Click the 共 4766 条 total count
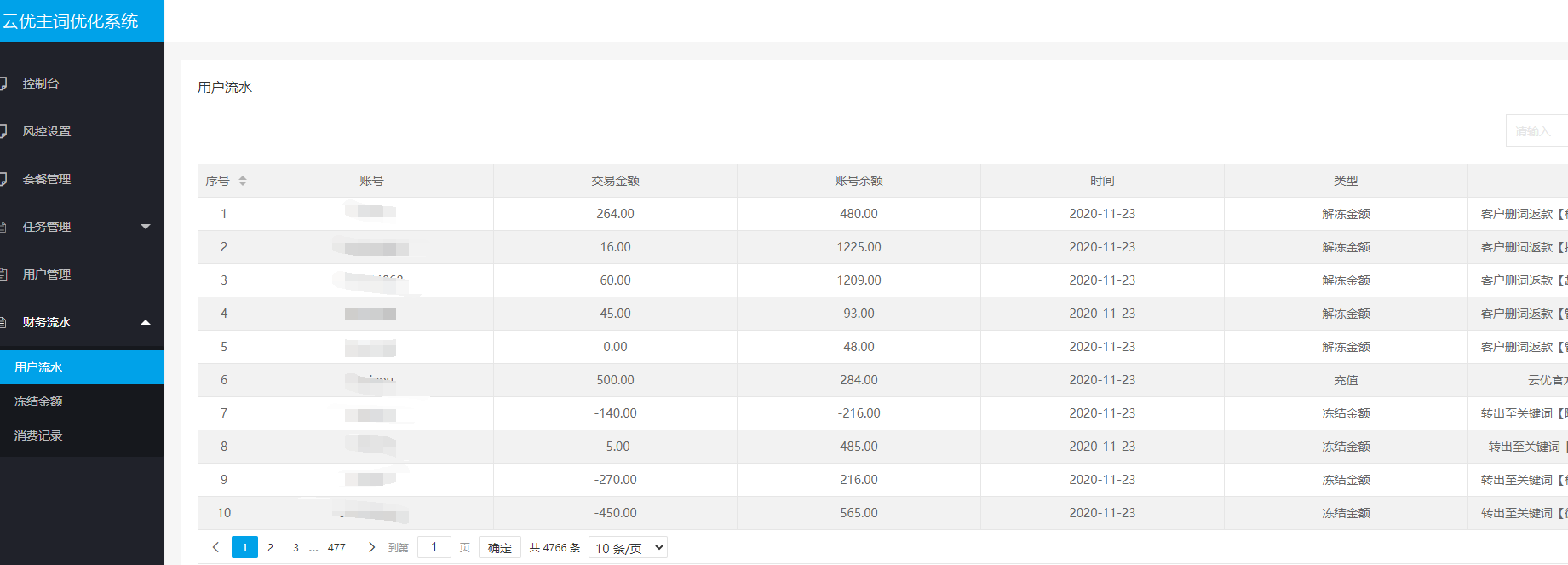Screen dimensions: 1568x565 coord(554,547)
